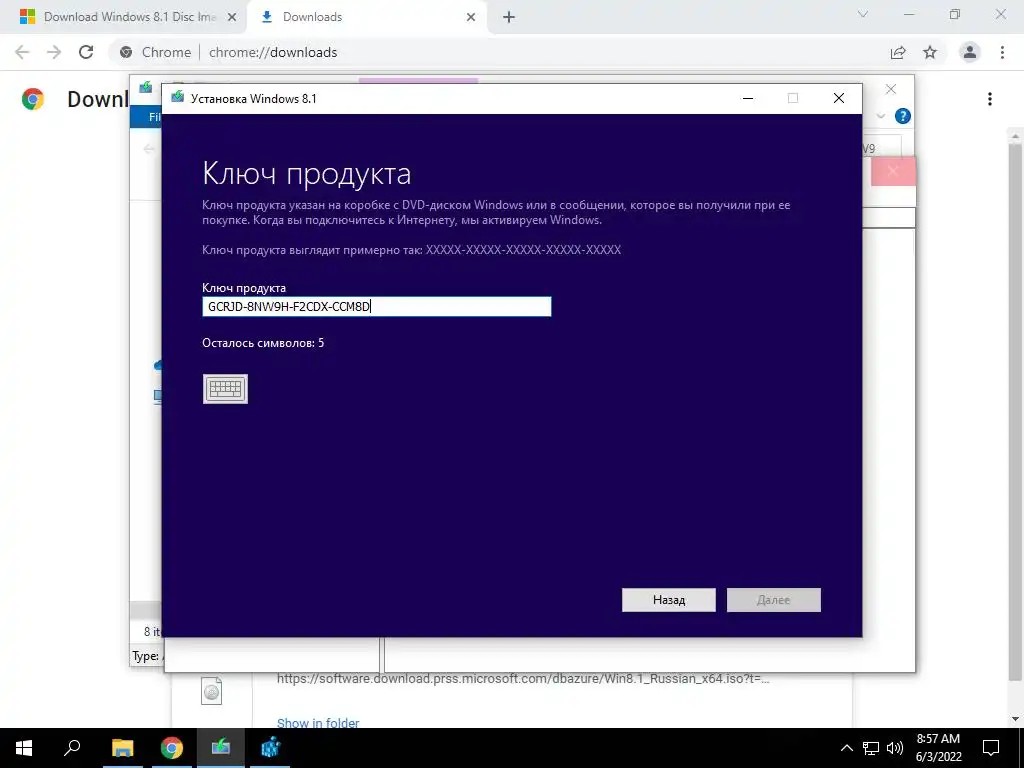
Task: Click the product key input field
Action: click(x=377, y=307)
